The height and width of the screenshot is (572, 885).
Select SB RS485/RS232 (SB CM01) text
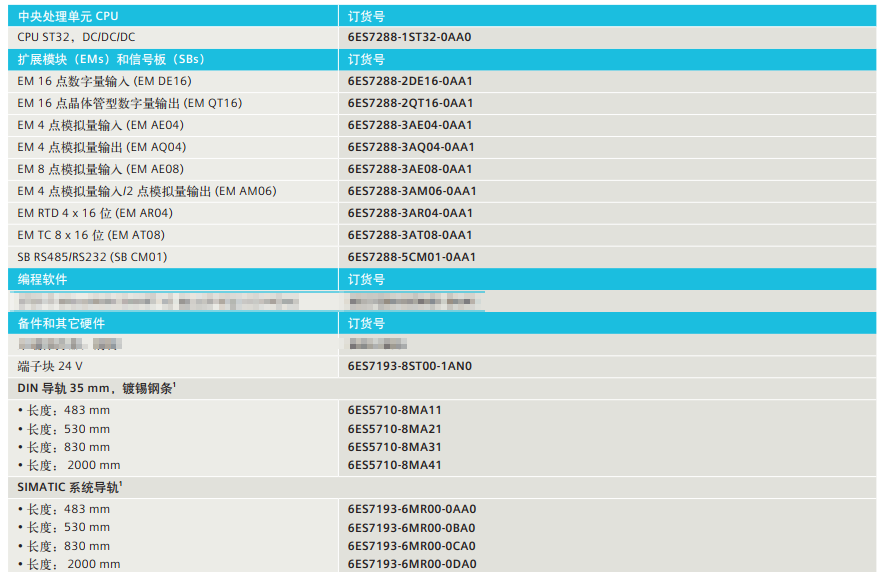point(93,257)
